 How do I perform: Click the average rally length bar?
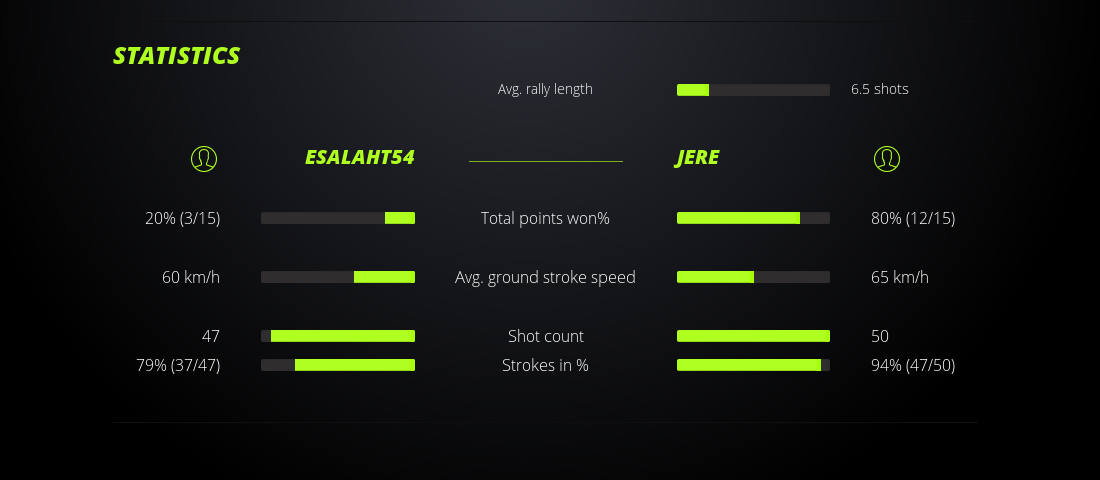pos(753,90)
